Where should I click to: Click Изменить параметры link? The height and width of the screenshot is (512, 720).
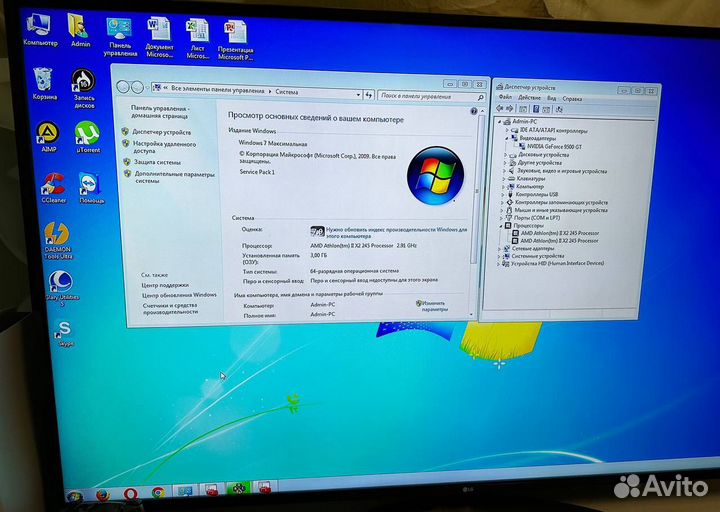[434, 306]
